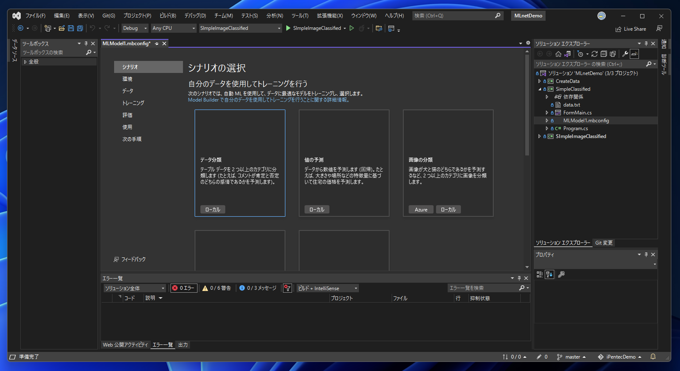Screen dimensions: 680x371
Task: Click ローカル button on データ分類 card
Action: pyautogui.click(x=212, y=210)
